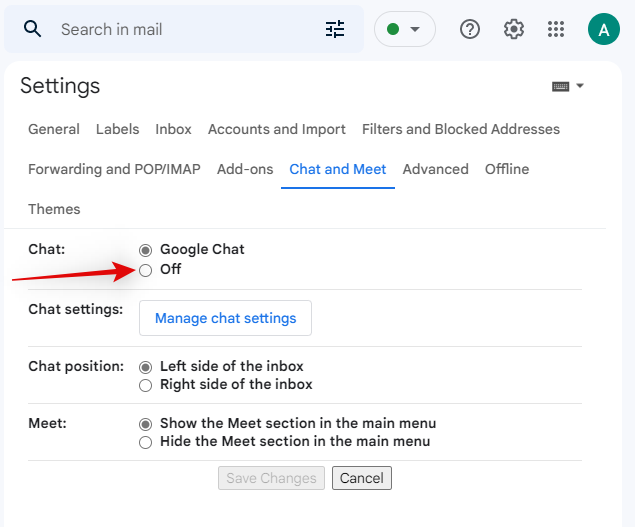Screen dimensions: 635x527
Task: Open the status indicator dropdown
Action: tap(404, 29)
